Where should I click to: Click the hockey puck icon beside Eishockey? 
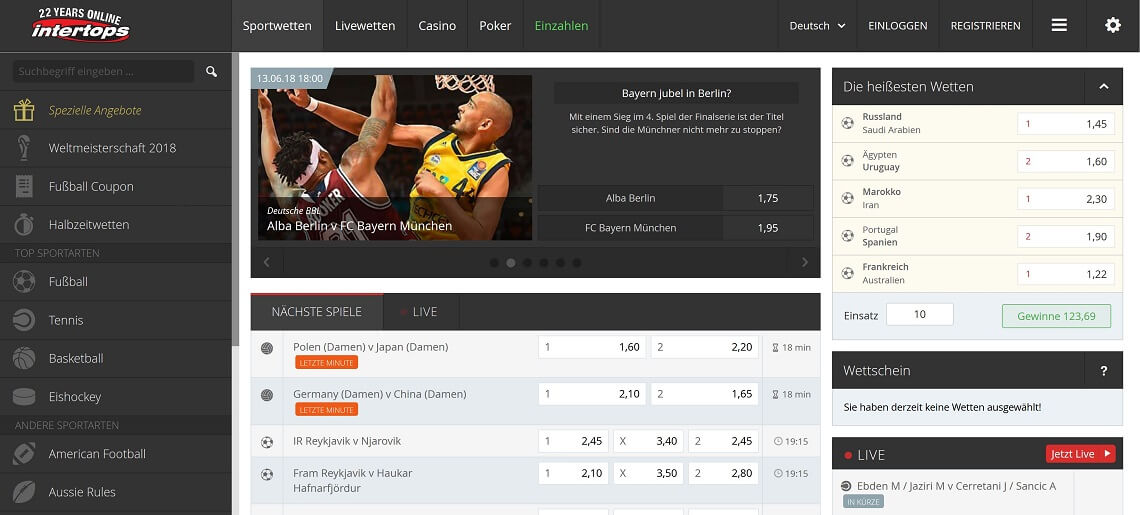pyautogui.click(x=24, y=396)
